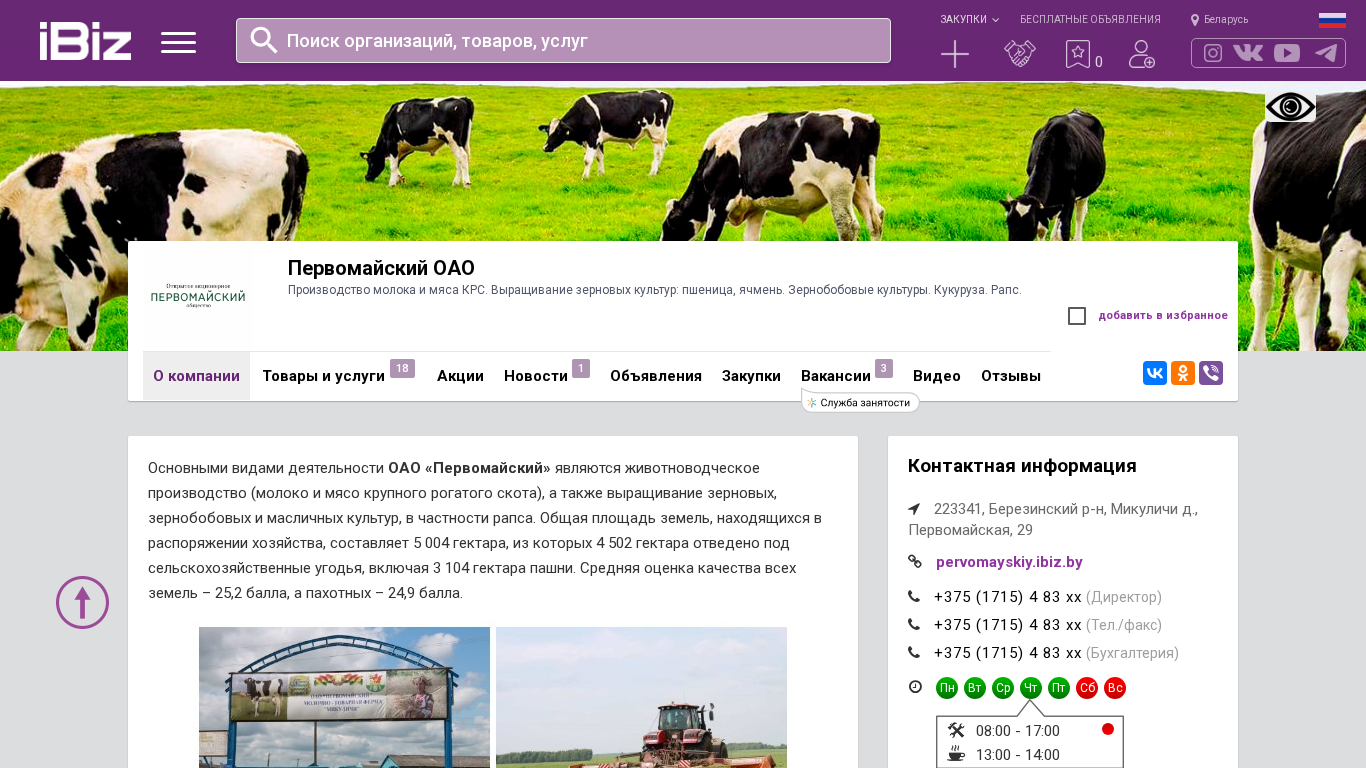Share via Odnoklassniki button
Viewport: 1366px width, 768px height.
click(1183, 373)
